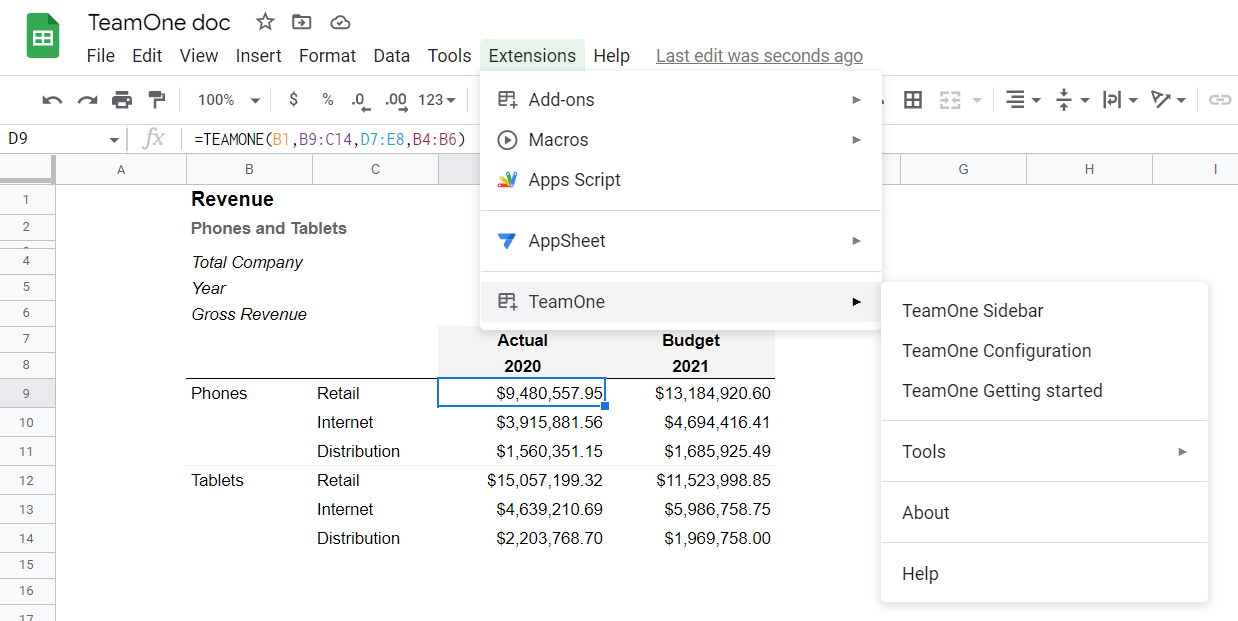The height and width of the screenshot is (621, 1238).
Task: Select the 'Total Company' cell
Action: pos(249,262)
